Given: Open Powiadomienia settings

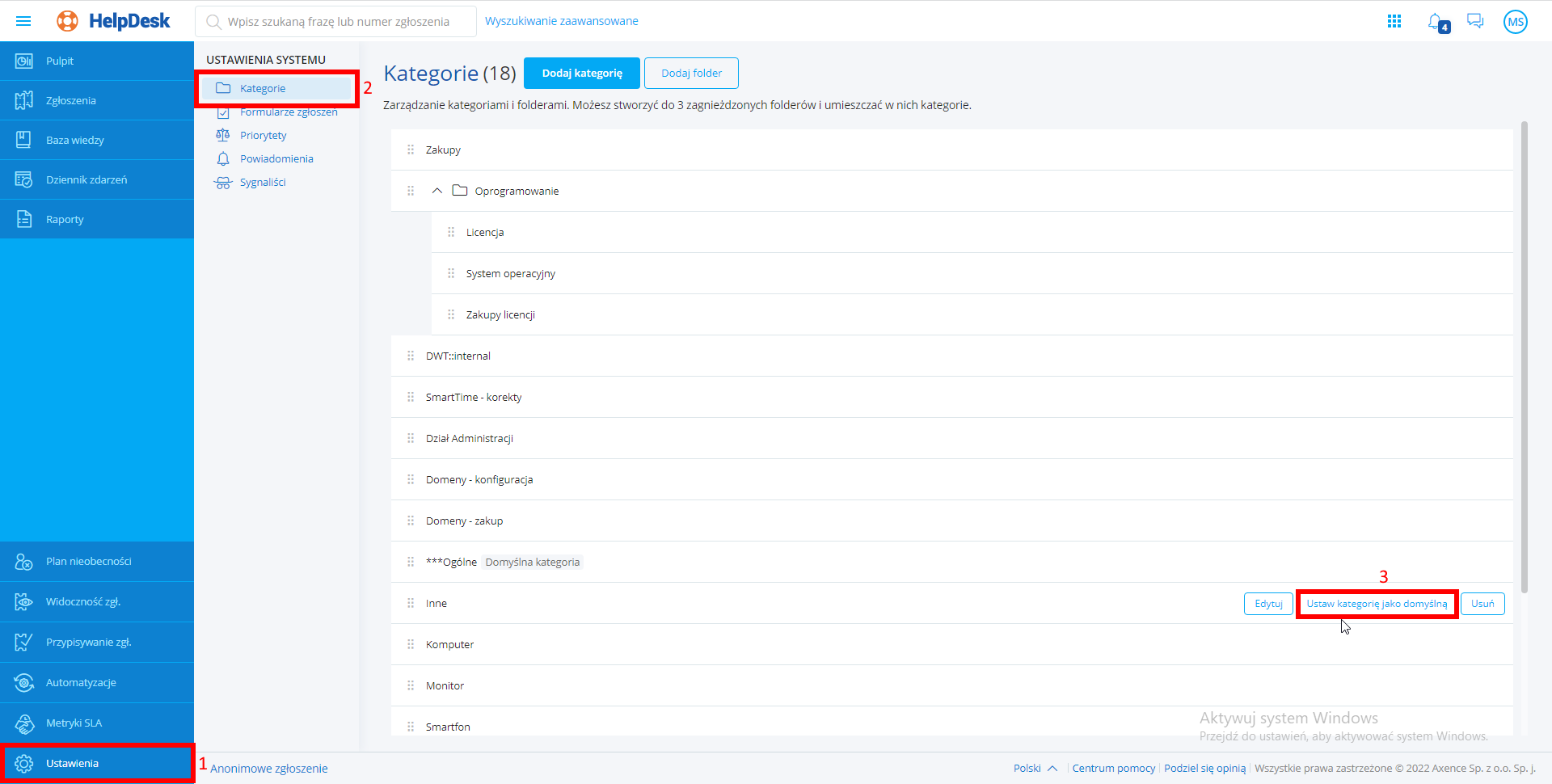Looking at the screenshot, I should [276, 158].
